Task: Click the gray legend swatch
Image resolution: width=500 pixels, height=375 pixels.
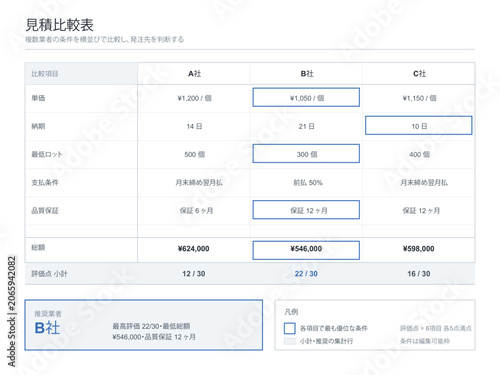Action: 290,341
